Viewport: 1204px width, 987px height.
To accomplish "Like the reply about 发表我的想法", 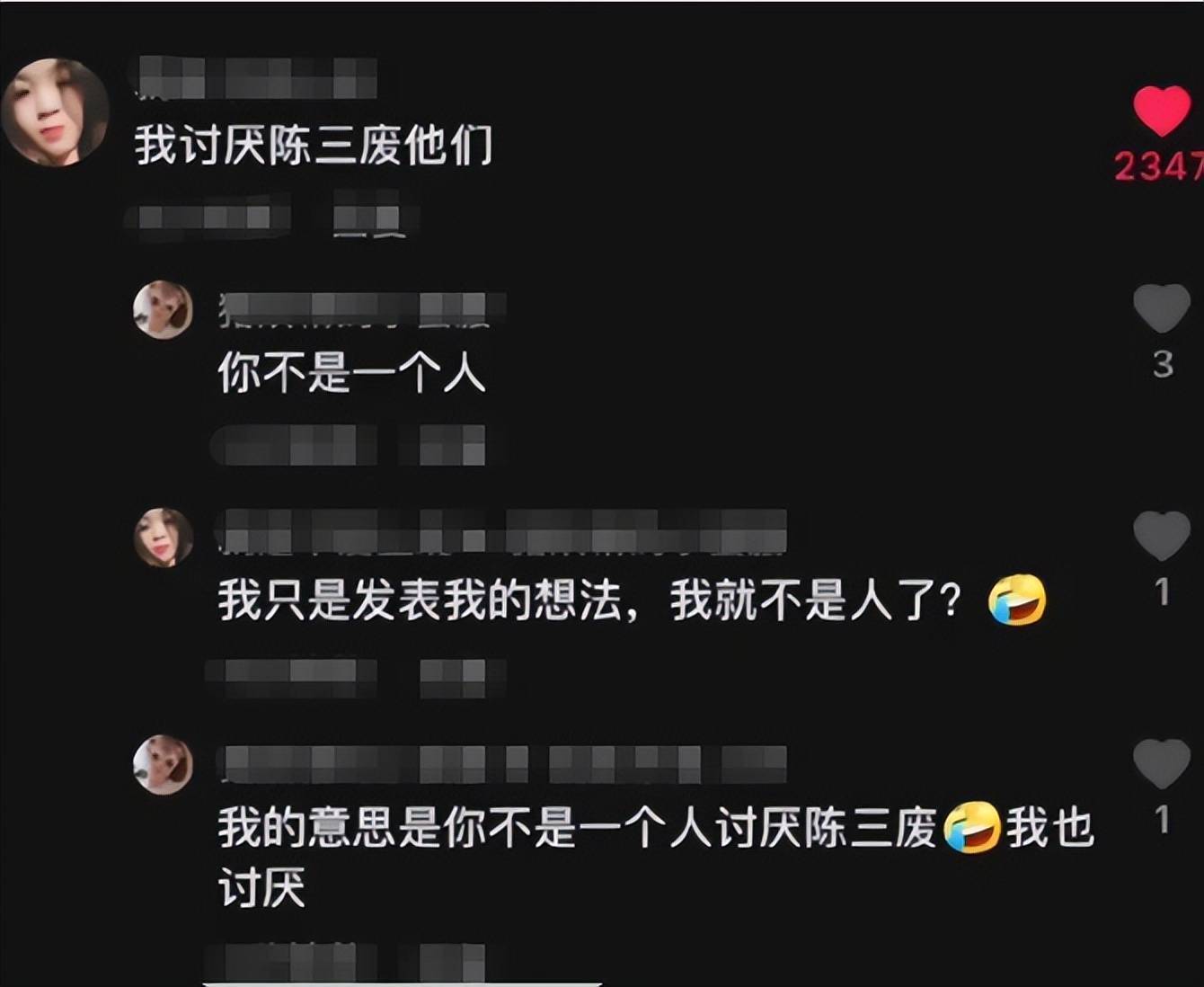I will 1162,536.
